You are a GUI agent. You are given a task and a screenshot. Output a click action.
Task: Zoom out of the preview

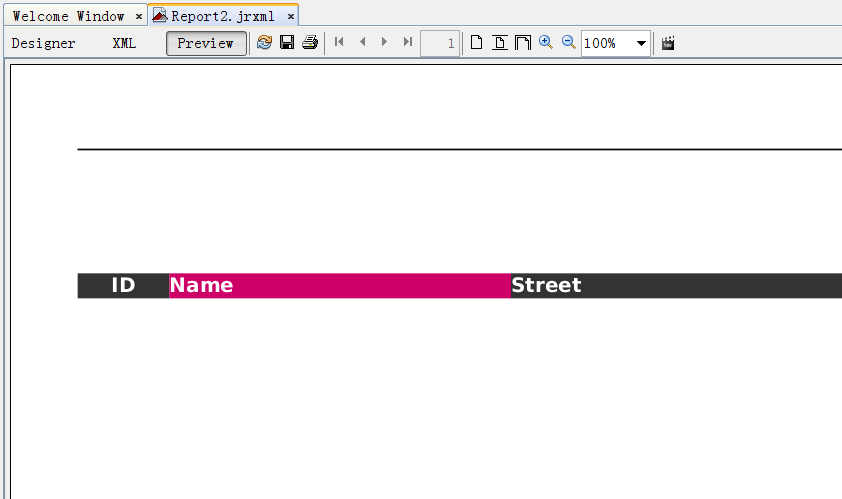coord(568,42)
